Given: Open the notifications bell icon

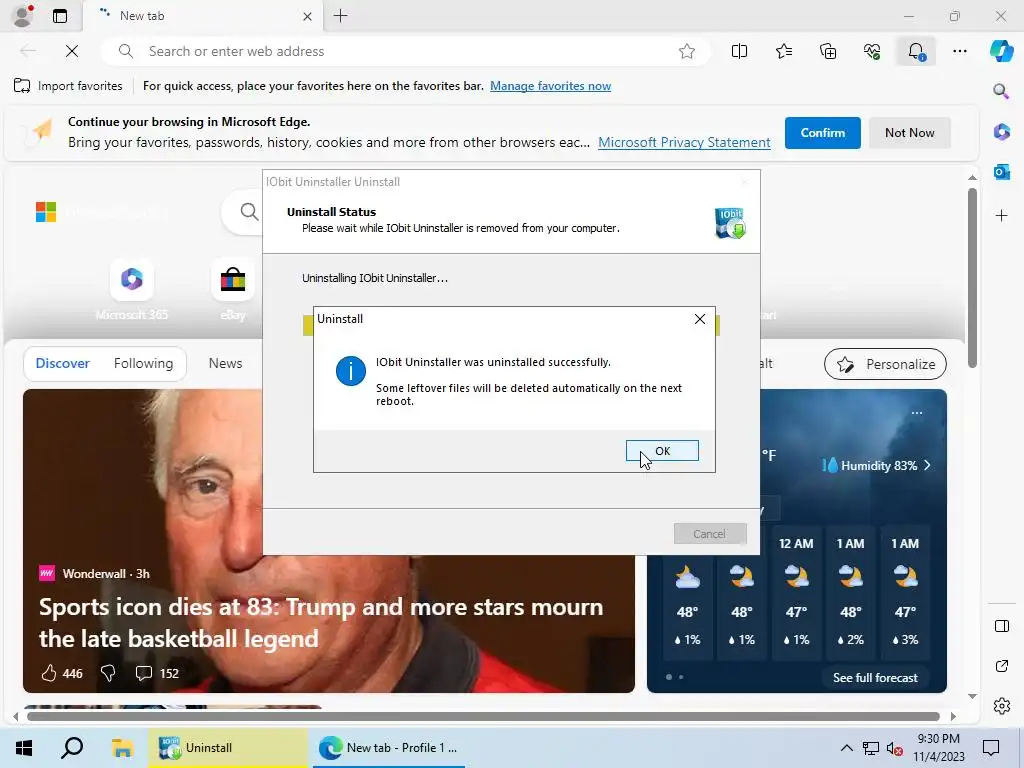Looking at the screenshot, I should [916, 51].
